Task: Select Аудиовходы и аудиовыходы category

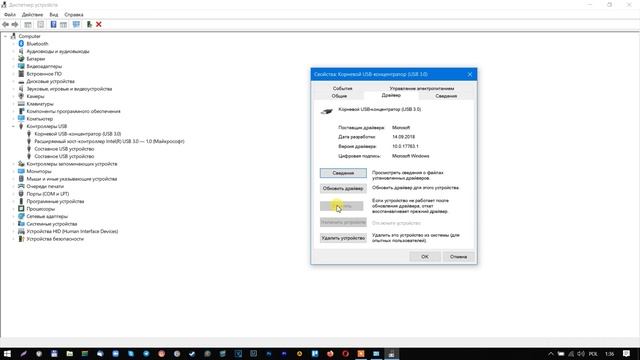Action: pyautogui.click(x=58, y=51)
